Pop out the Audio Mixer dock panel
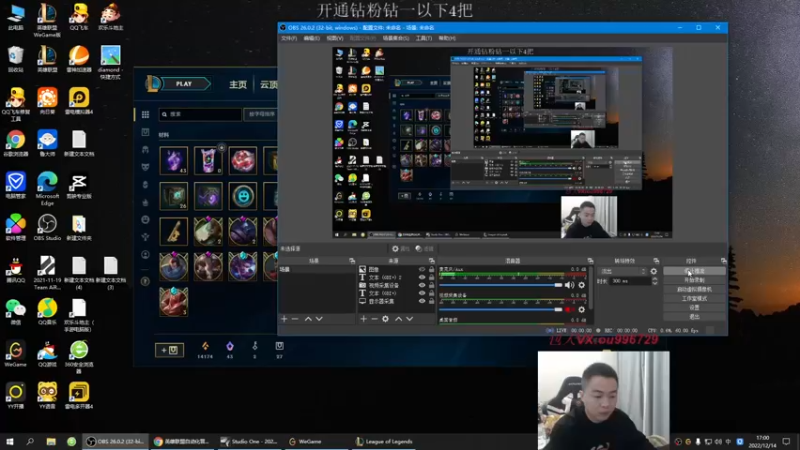This screenshot has width=800, height=450. coord(590,261)
